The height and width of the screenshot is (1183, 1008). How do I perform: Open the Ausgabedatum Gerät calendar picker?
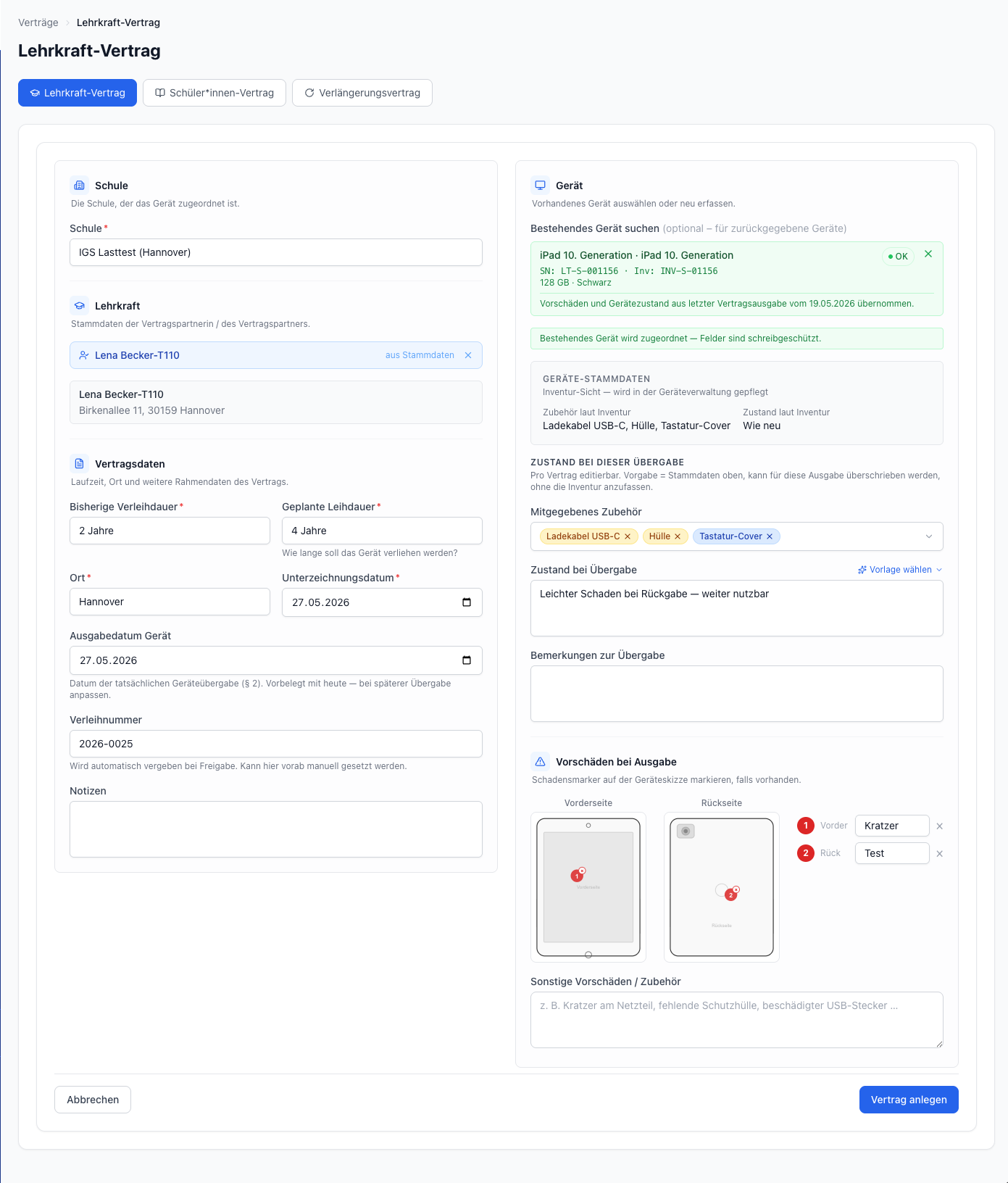[x=467, y=660]
